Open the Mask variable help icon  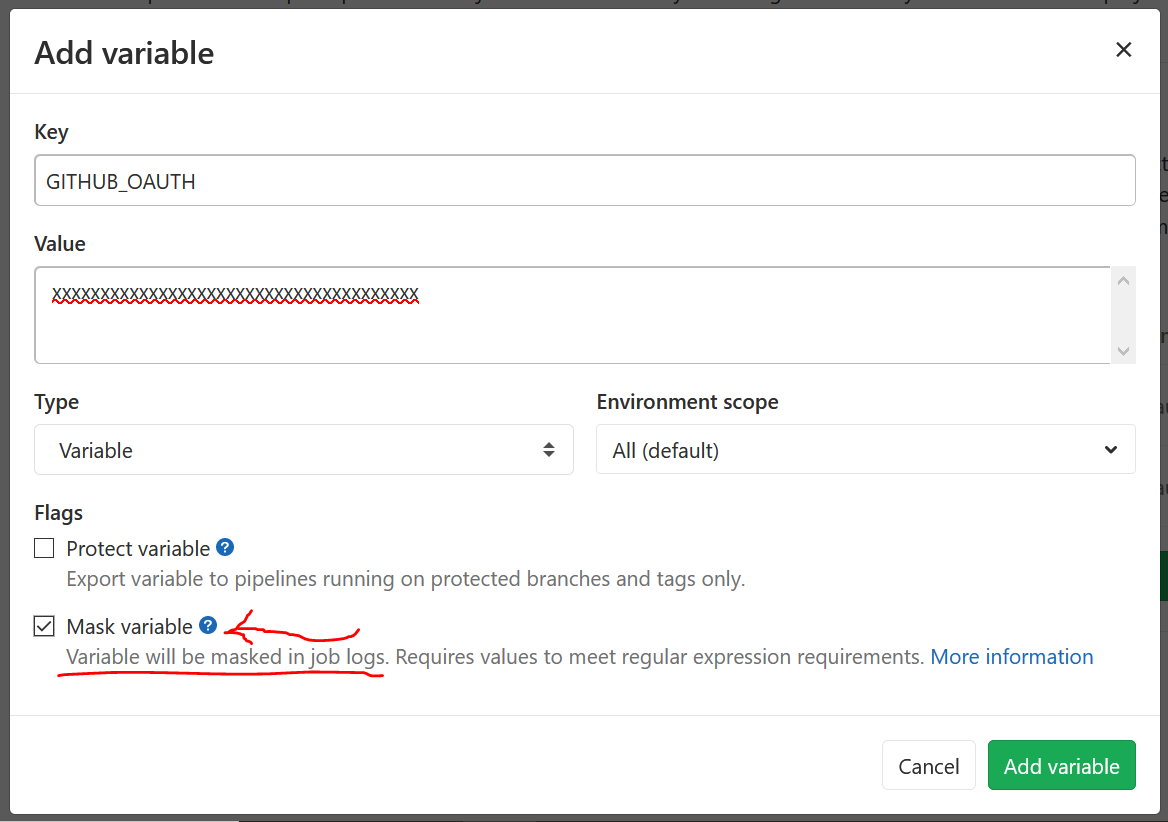pyautogui.click(x=208, y=625)
